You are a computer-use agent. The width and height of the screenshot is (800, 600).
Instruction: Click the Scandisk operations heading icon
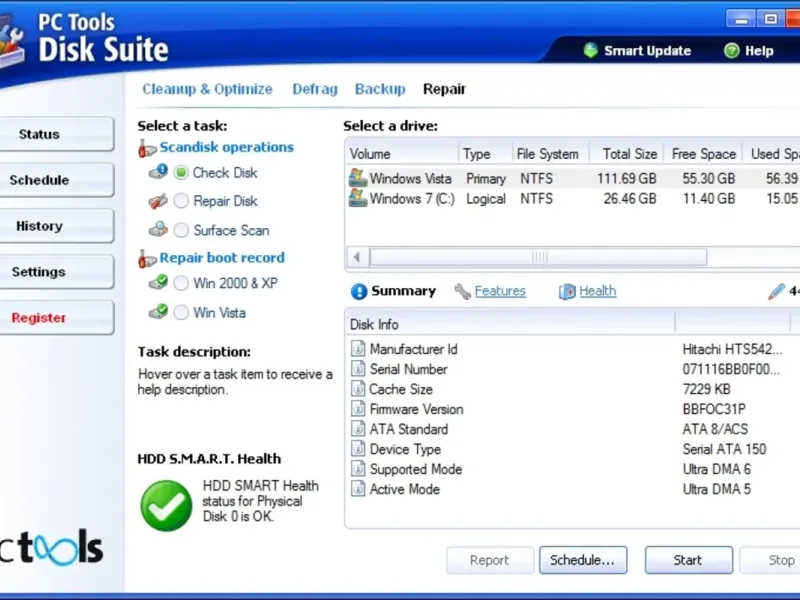[x=147, y=148]
